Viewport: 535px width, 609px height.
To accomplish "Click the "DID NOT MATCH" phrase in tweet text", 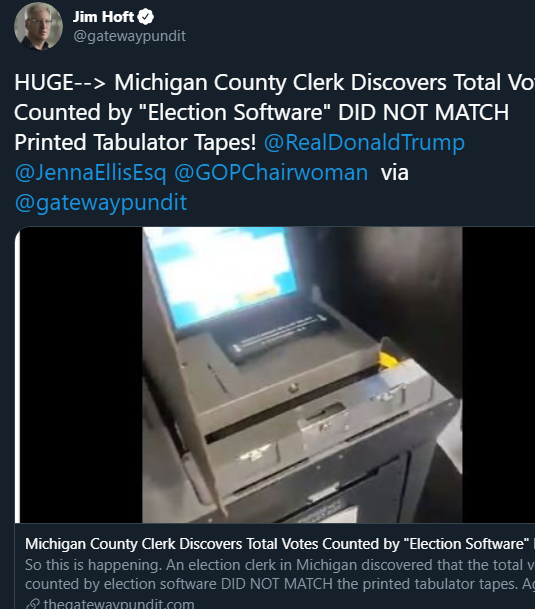I will point(423,112).
